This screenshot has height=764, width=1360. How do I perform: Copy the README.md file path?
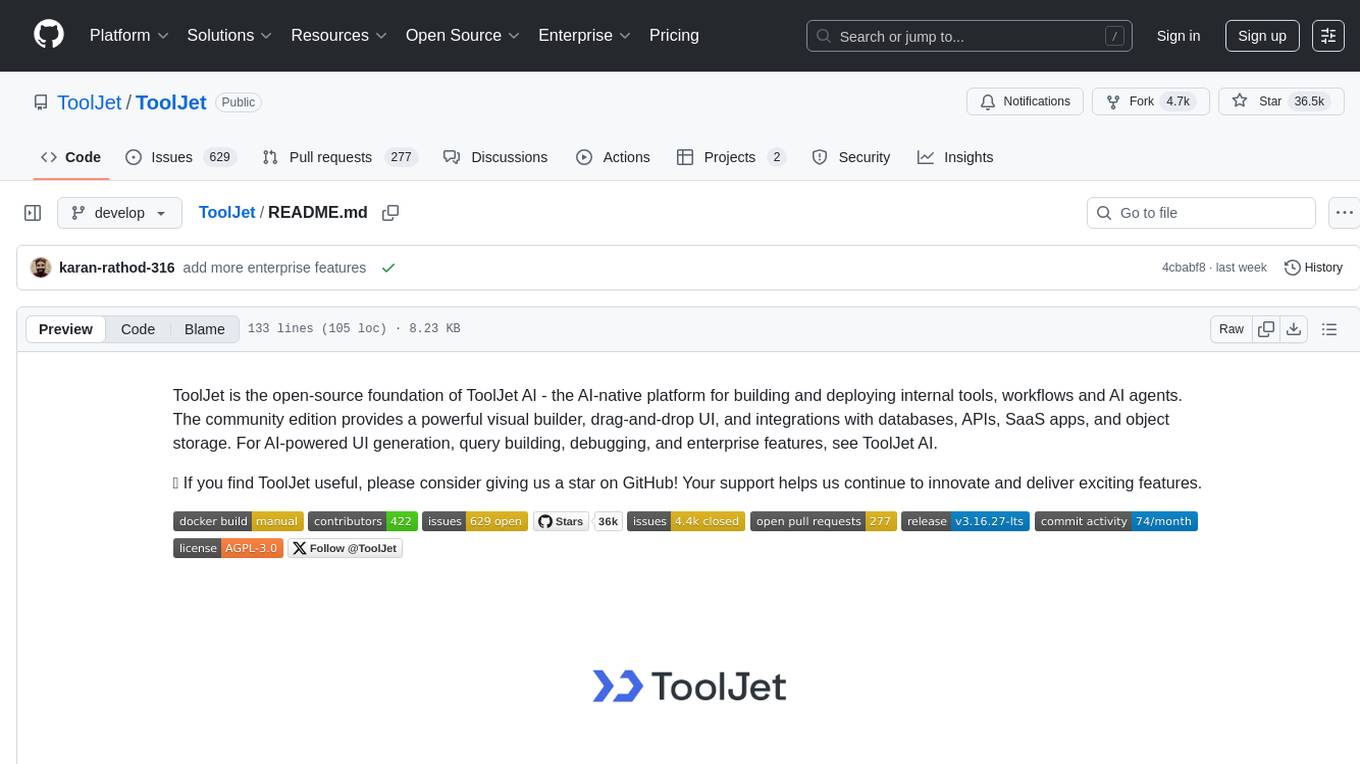(x=391, y=212)
